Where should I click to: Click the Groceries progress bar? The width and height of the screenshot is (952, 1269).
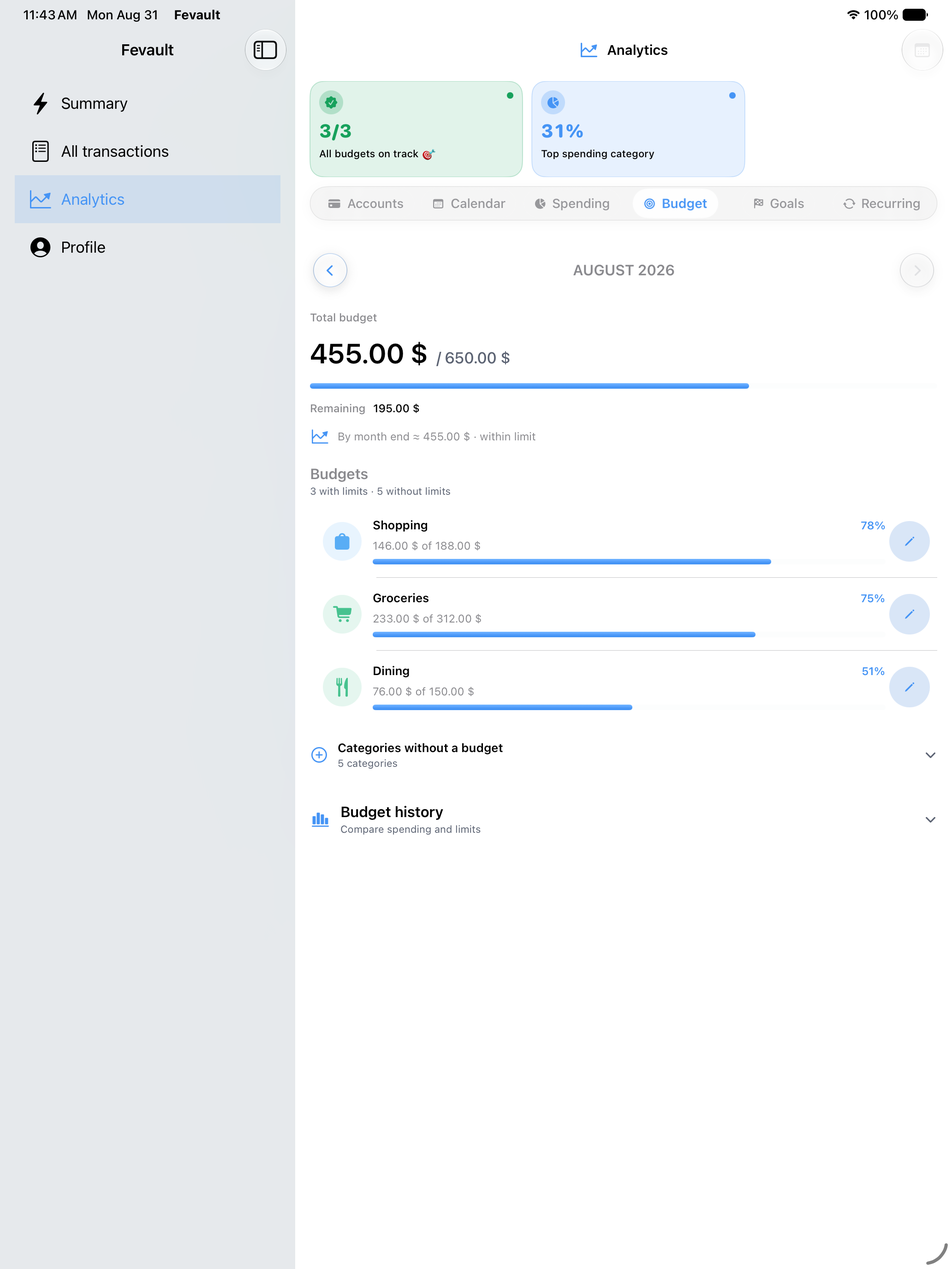(x=629, y=635)
